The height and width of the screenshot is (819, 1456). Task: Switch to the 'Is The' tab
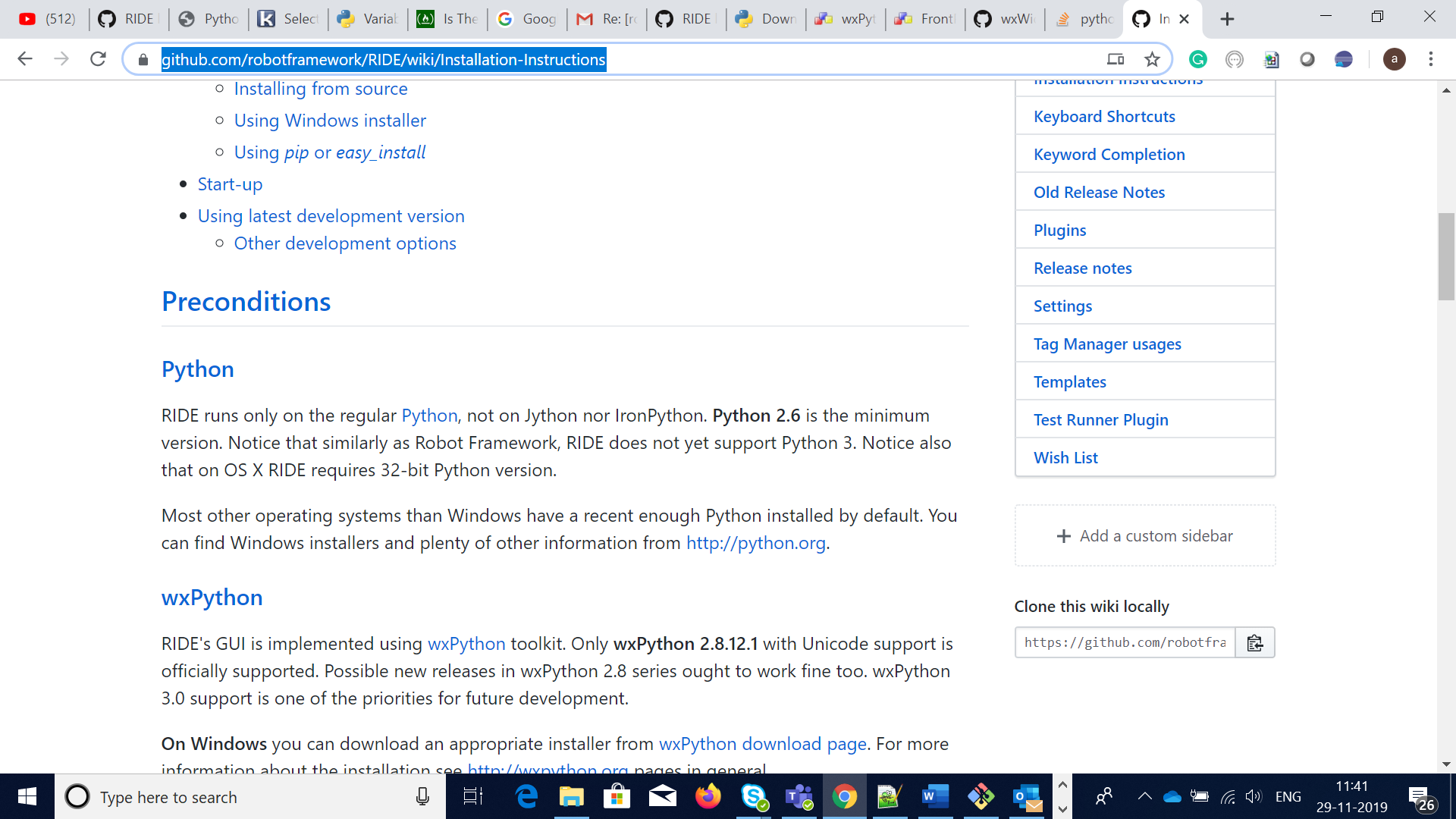click(448, 19)
